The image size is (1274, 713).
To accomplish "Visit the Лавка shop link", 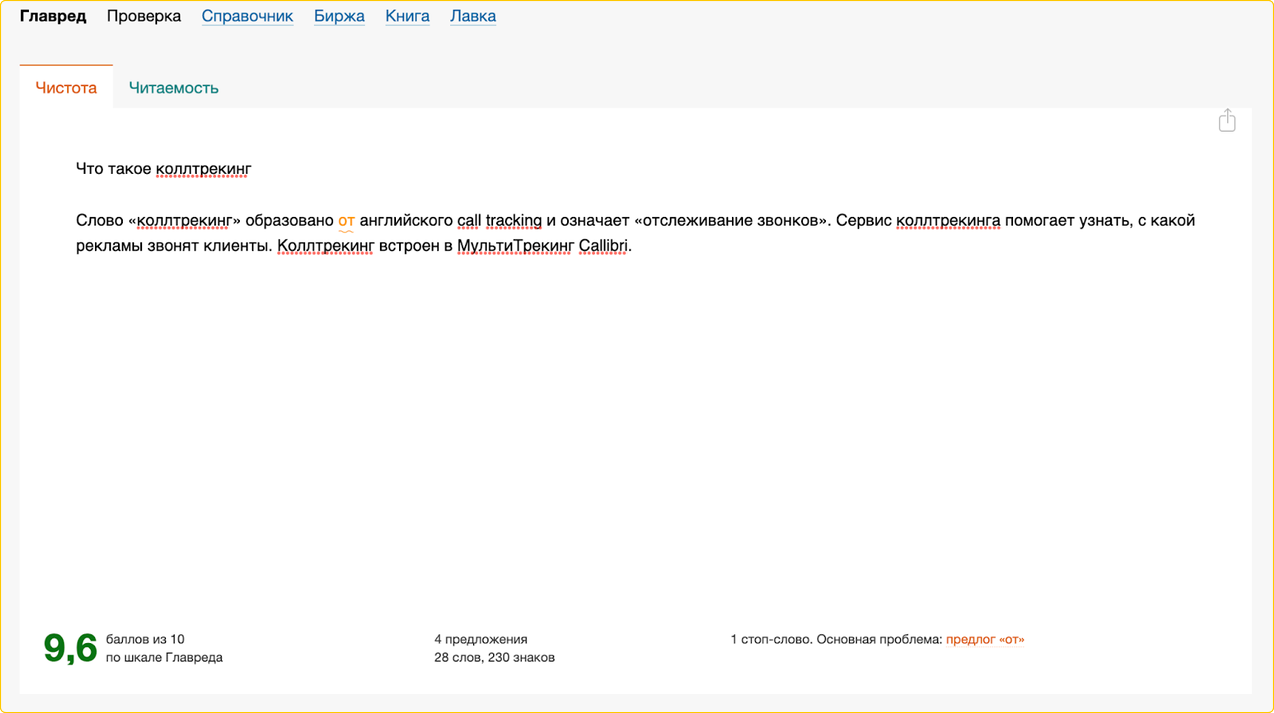I will coord(473,16).
